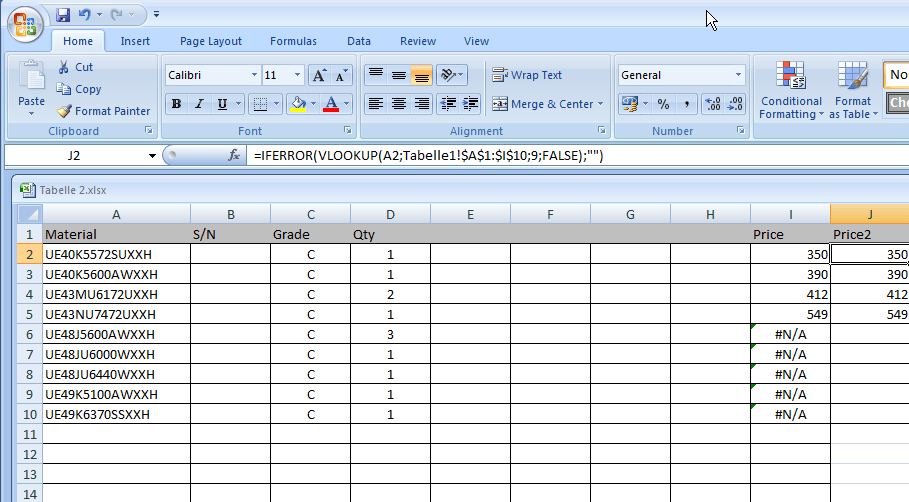Undo the last action
The height and width of the screenshot is (502, 909).
click(85, 14)
